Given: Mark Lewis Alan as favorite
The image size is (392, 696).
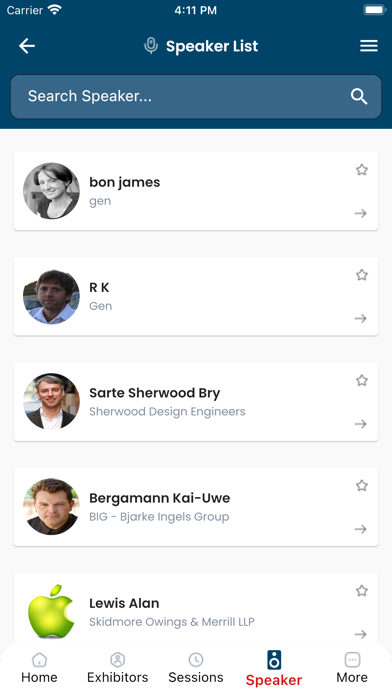Looking at the screenshot, I should tap(362, 590).
